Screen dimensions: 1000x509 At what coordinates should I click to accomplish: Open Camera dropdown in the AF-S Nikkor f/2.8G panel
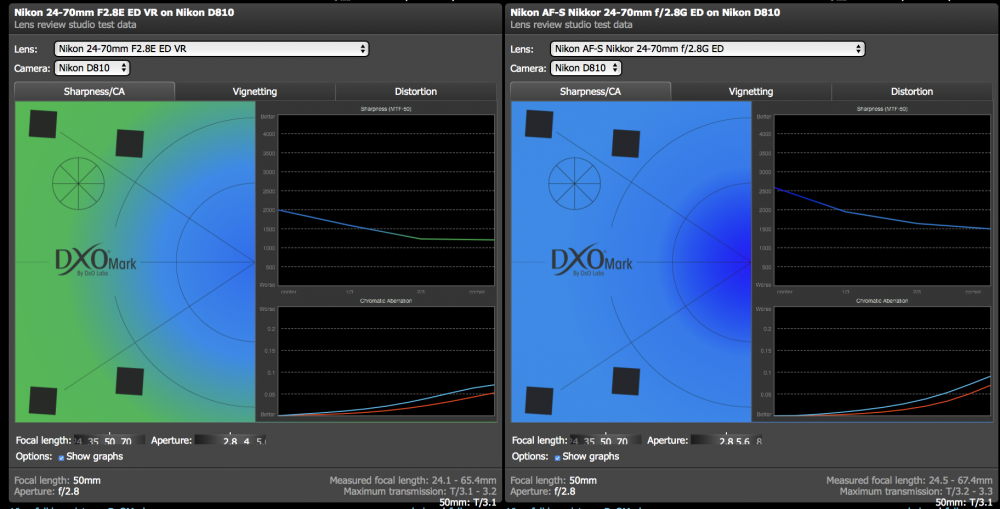(x=588, y=68)
